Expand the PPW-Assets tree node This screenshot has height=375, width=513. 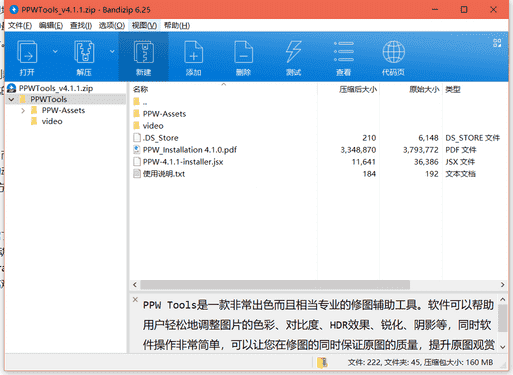(x=23, y=110)
